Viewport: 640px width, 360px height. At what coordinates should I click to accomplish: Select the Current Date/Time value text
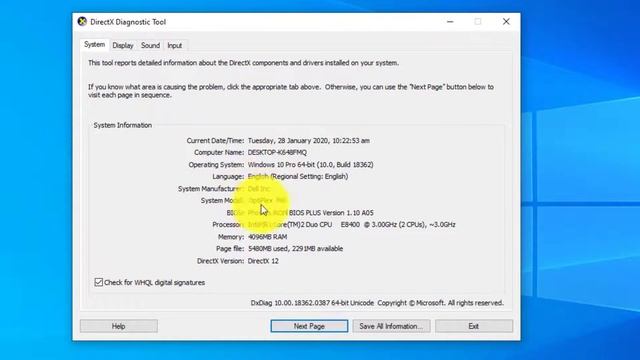309,140
